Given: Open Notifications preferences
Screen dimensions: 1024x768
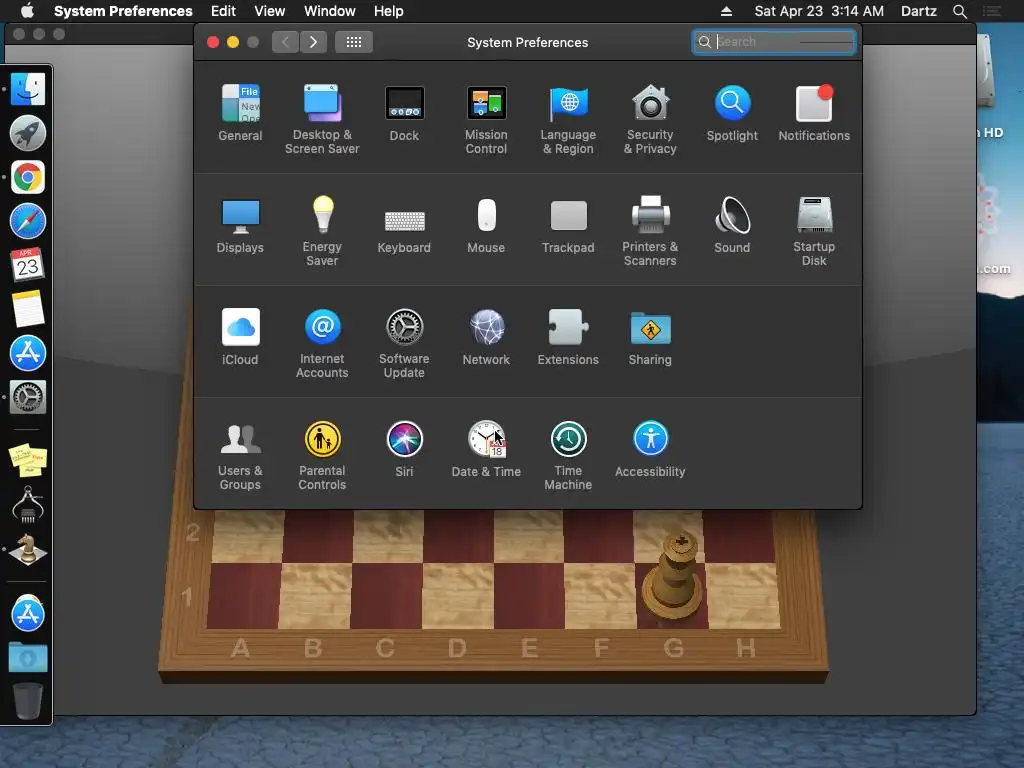Looking at the screenshot, I should [x=814, y=112].
